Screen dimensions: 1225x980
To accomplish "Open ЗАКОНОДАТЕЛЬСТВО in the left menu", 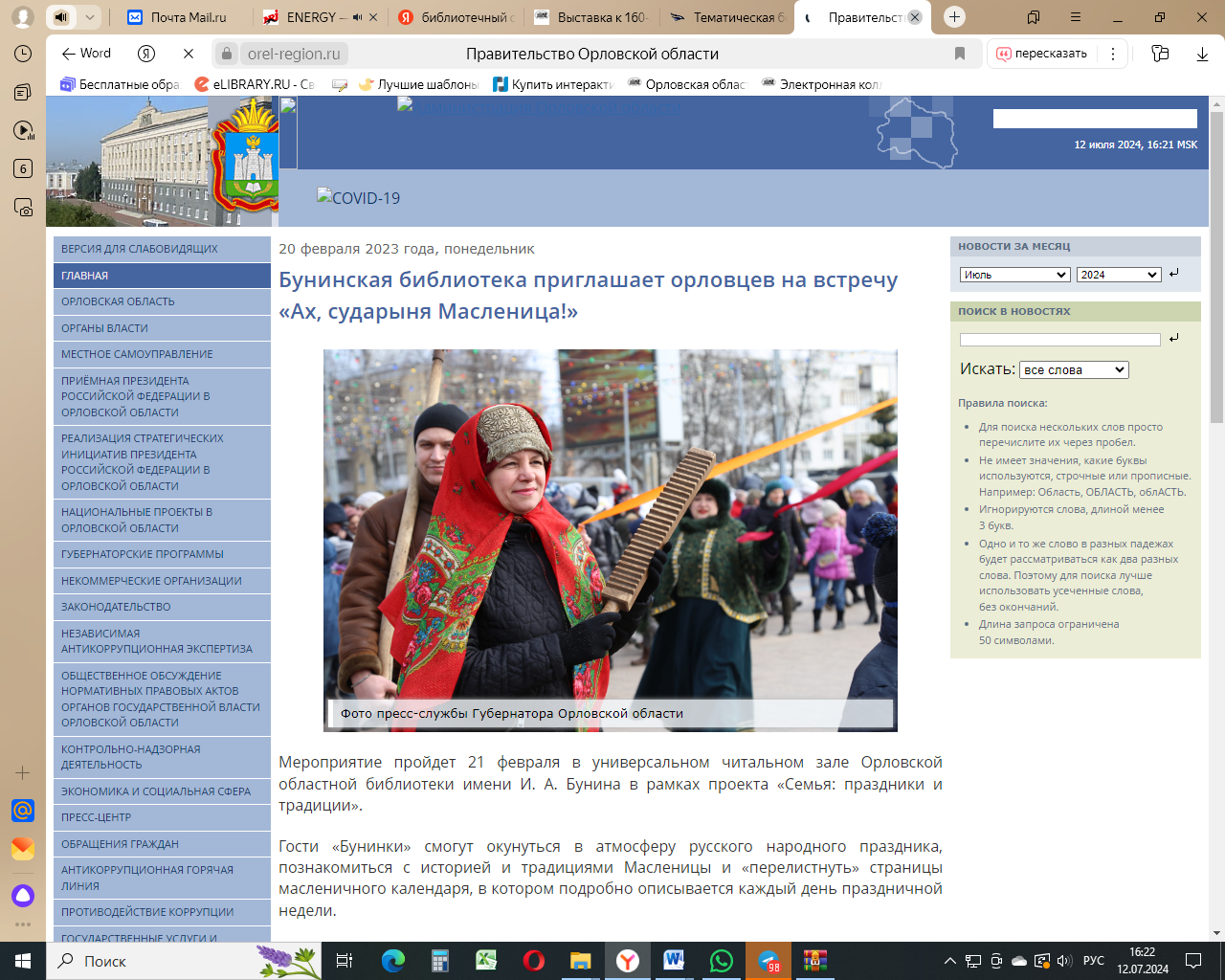I will point(116,607).
